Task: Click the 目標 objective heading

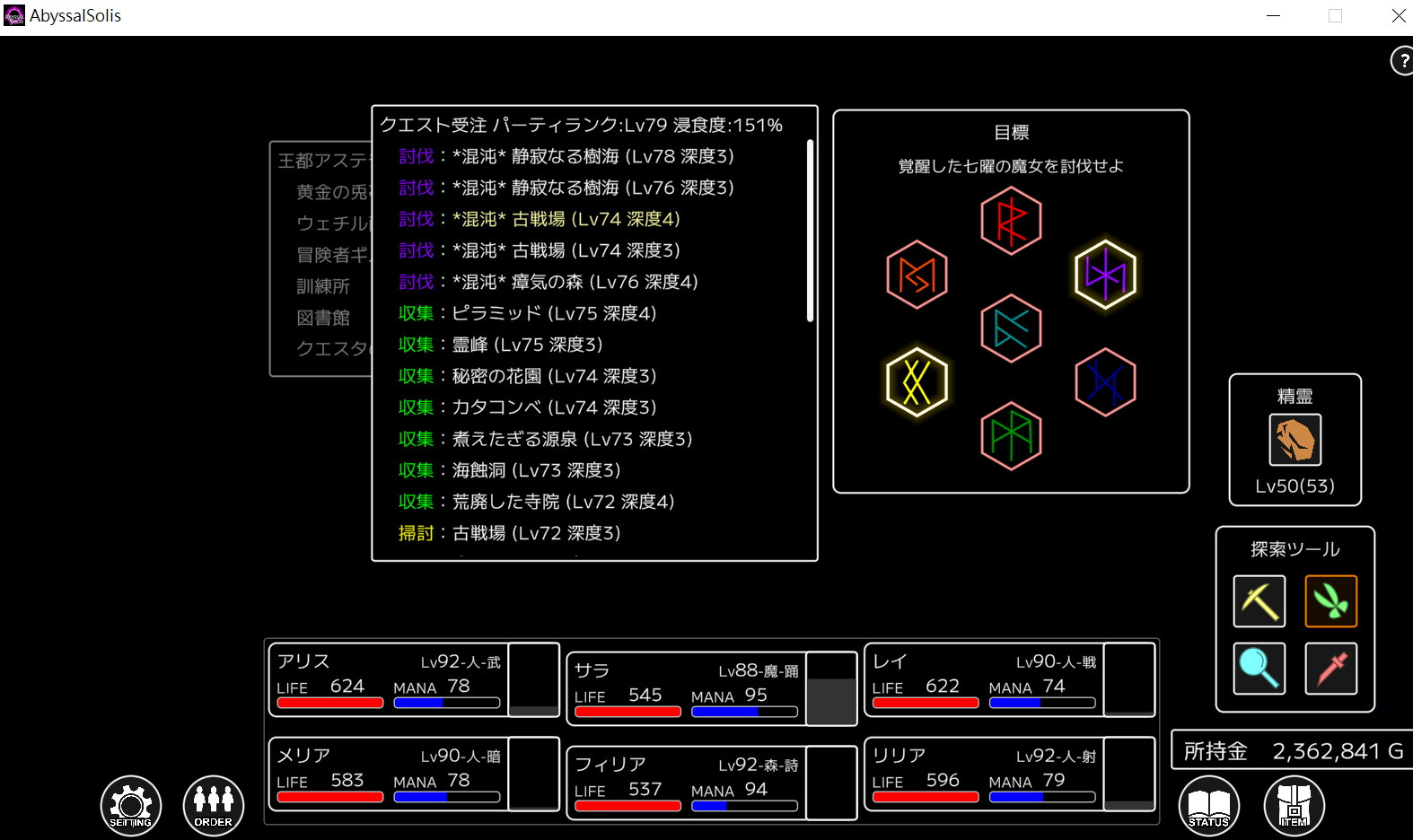Action: click(1012, 133)
